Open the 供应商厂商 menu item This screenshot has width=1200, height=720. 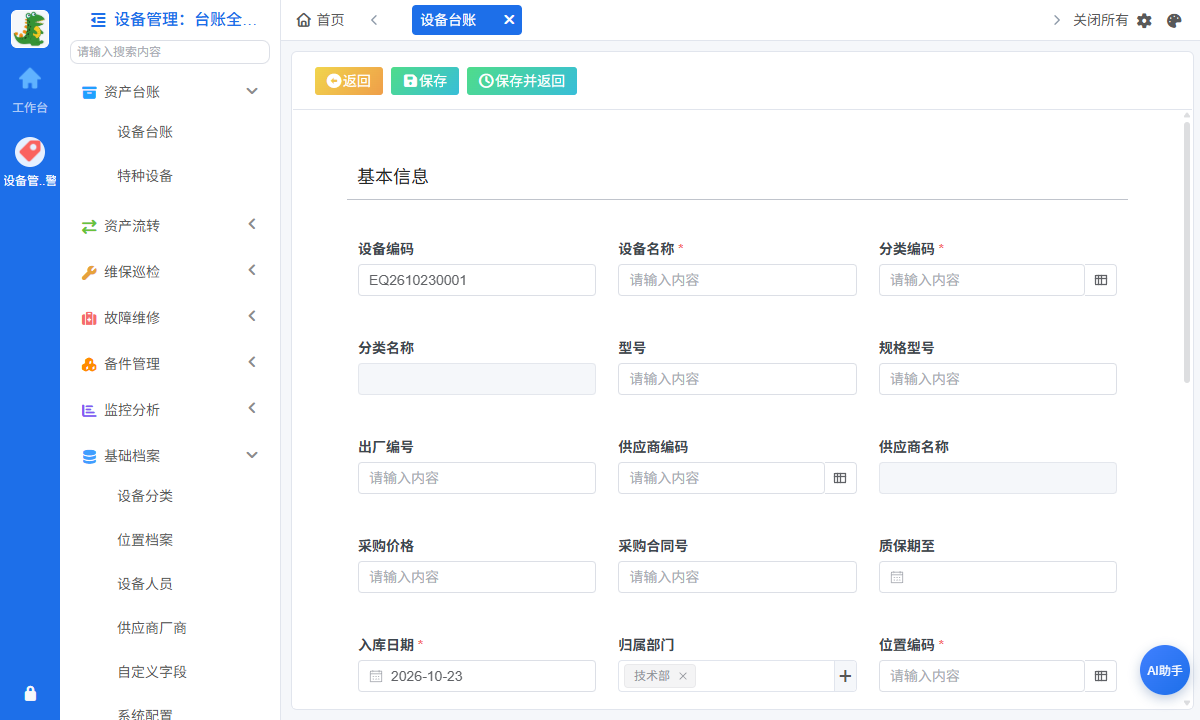[152, 628]
